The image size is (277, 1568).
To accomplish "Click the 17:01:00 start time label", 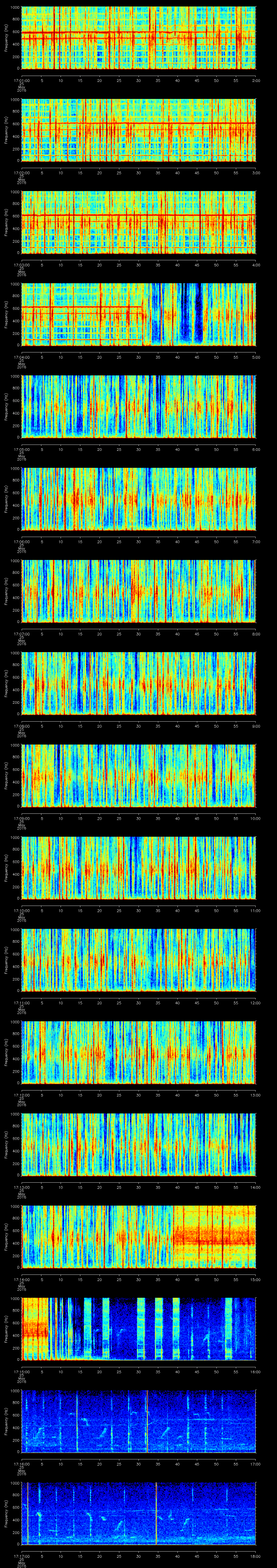I will coord(21,80).
